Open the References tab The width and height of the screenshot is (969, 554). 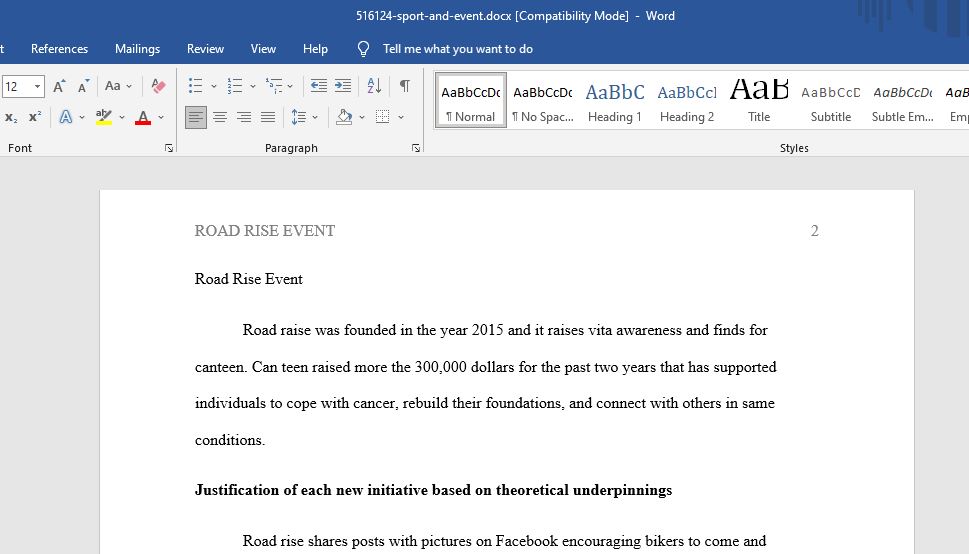click(59, 49)
